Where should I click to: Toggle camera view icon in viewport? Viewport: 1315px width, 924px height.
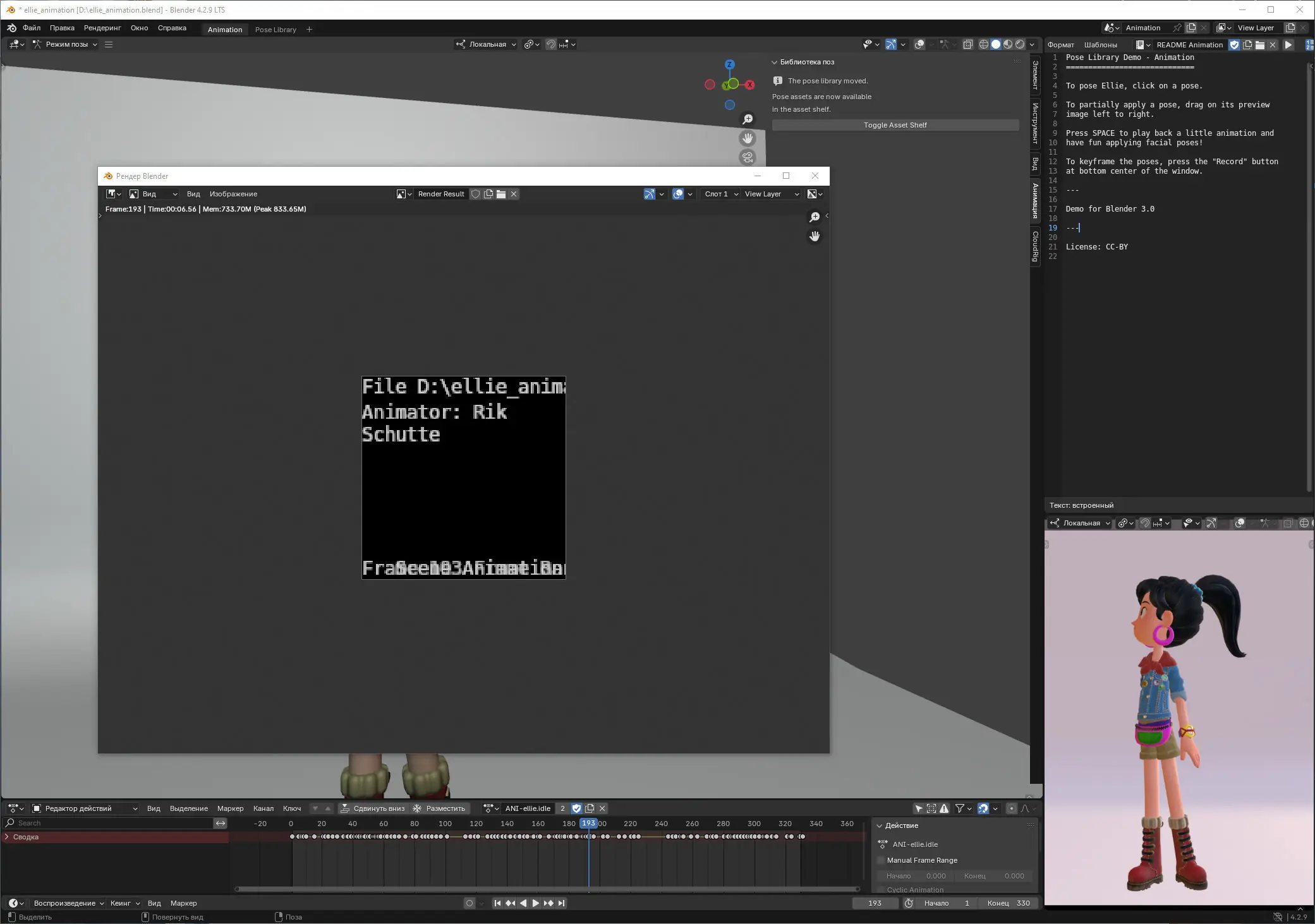pyautogui.click(x=748, y=157)
